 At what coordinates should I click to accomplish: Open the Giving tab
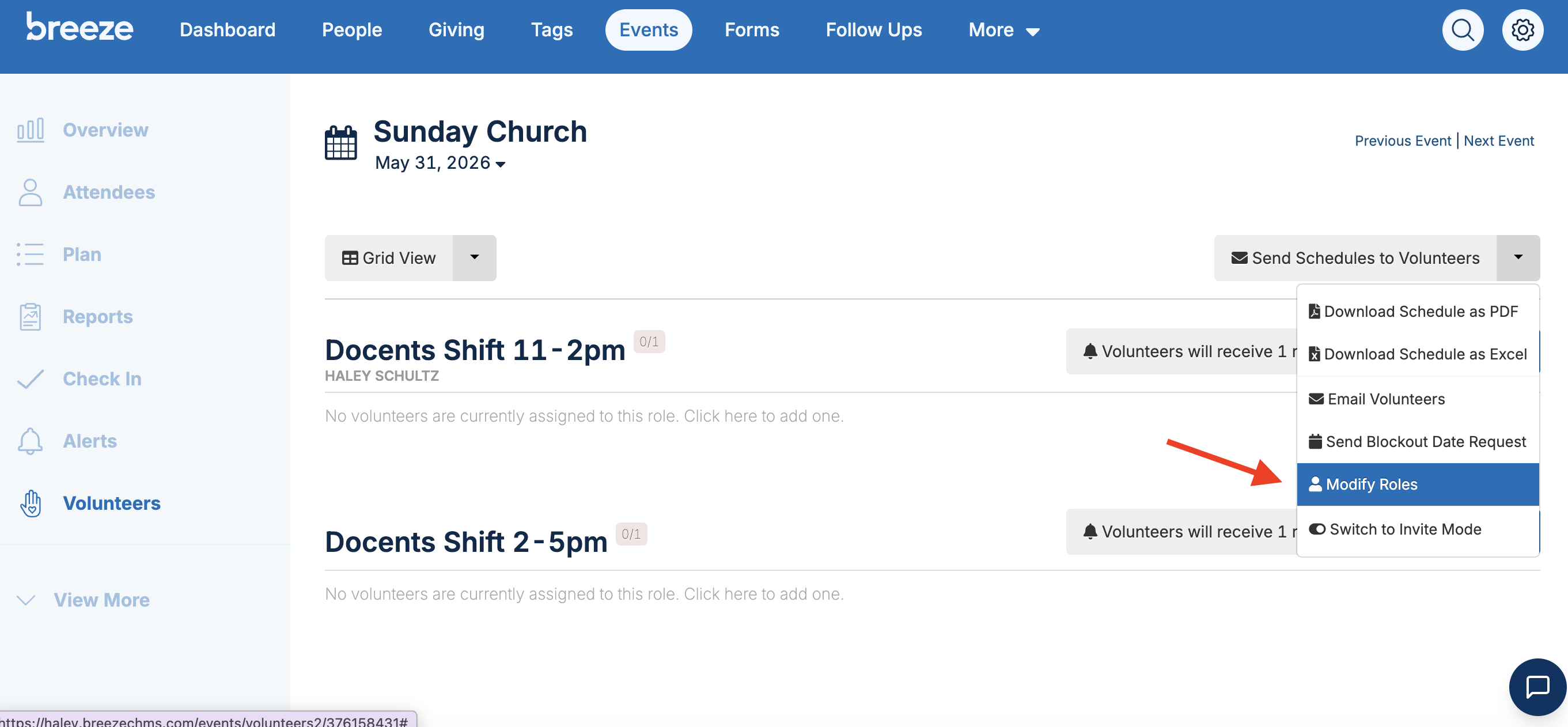[457, 30]
